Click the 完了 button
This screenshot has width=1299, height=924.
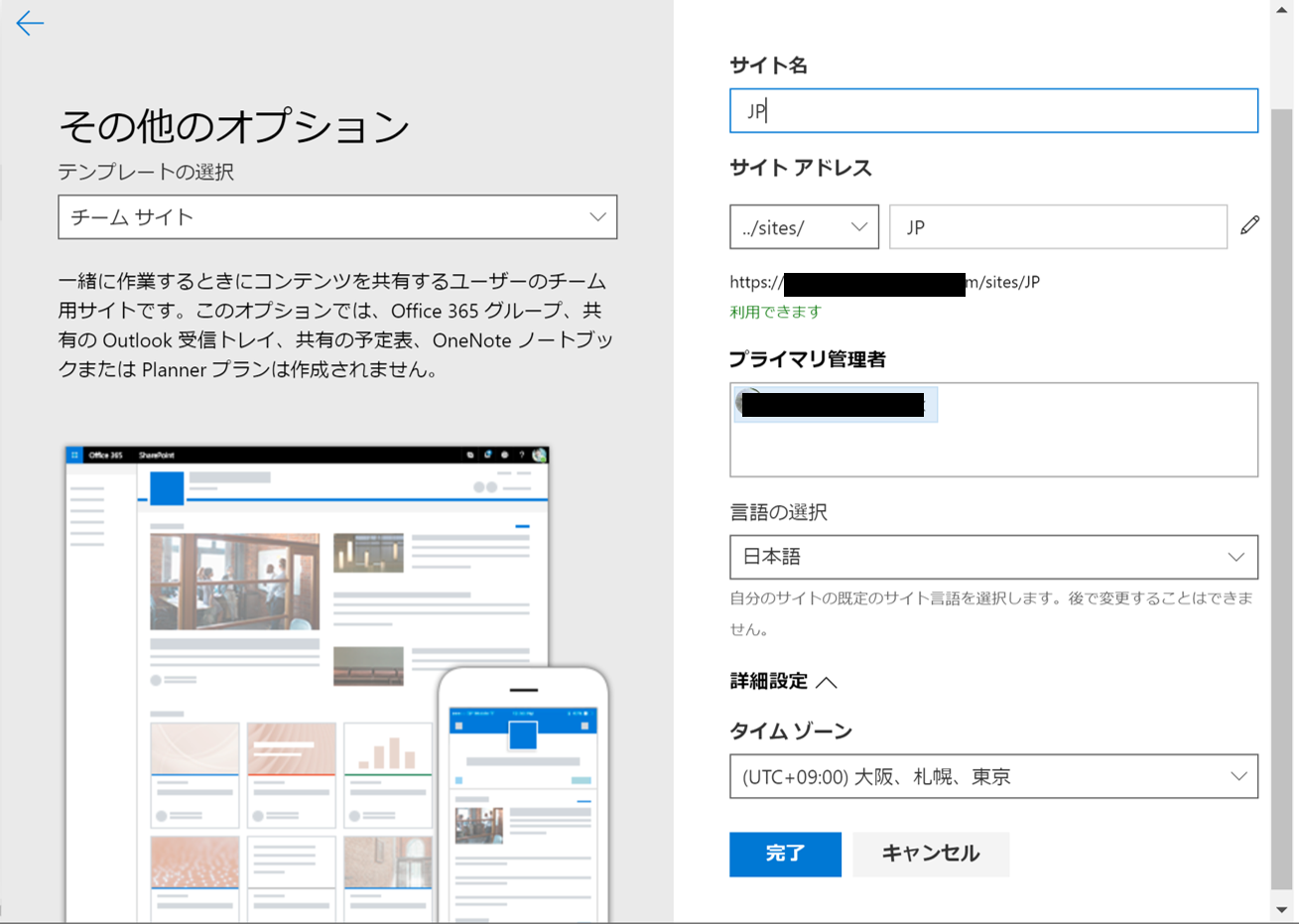(x=785, y=854)
